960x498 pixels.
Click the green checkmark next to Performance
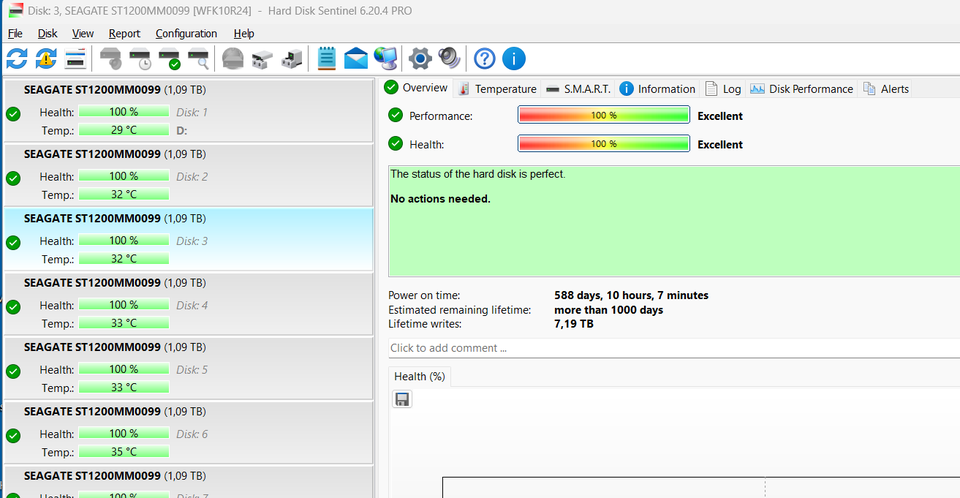[396, 115]
